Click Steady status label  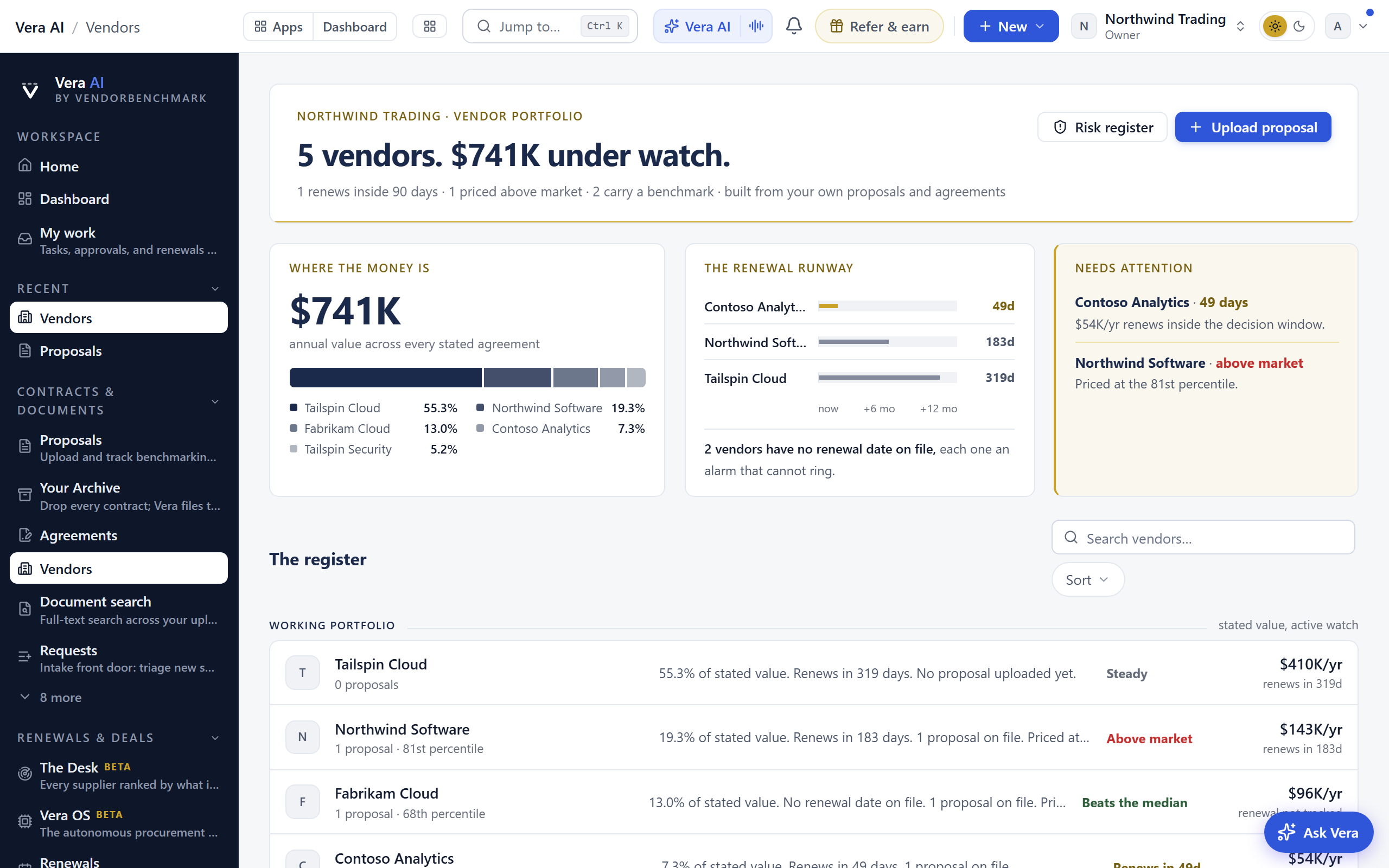(x=1126, y=674)
